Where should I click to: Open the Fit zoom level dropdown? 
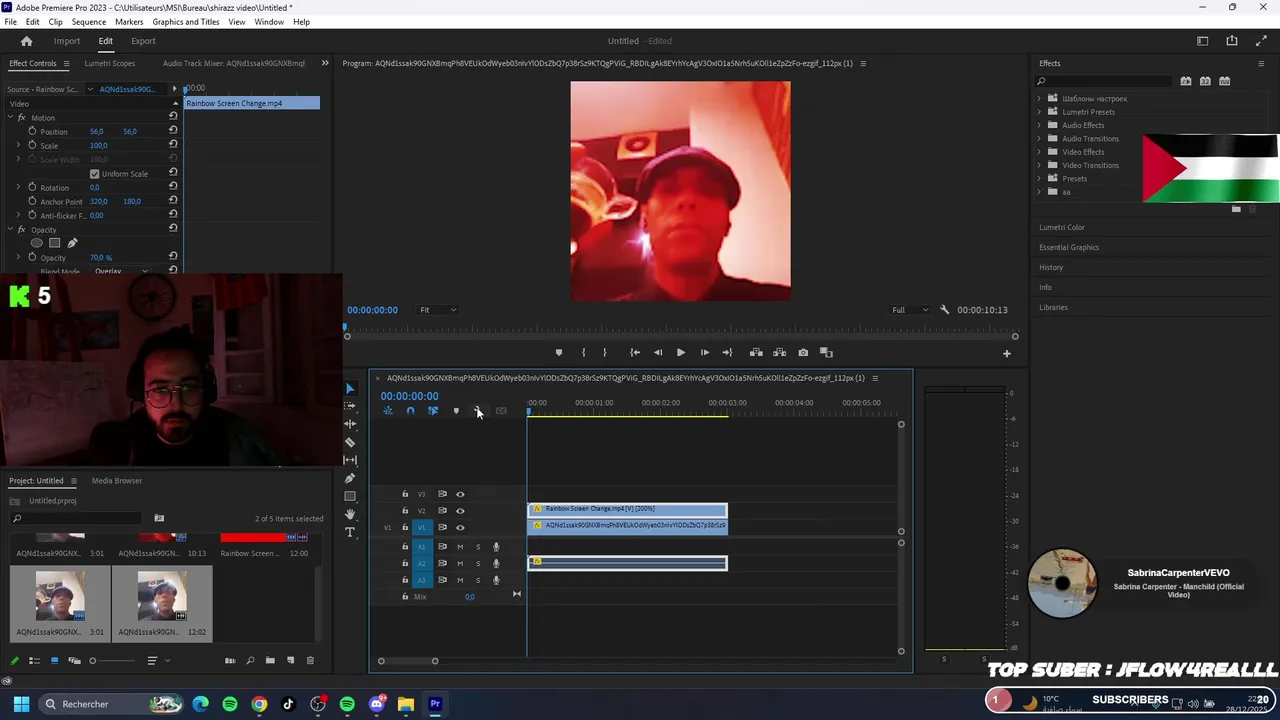[438, 310]
